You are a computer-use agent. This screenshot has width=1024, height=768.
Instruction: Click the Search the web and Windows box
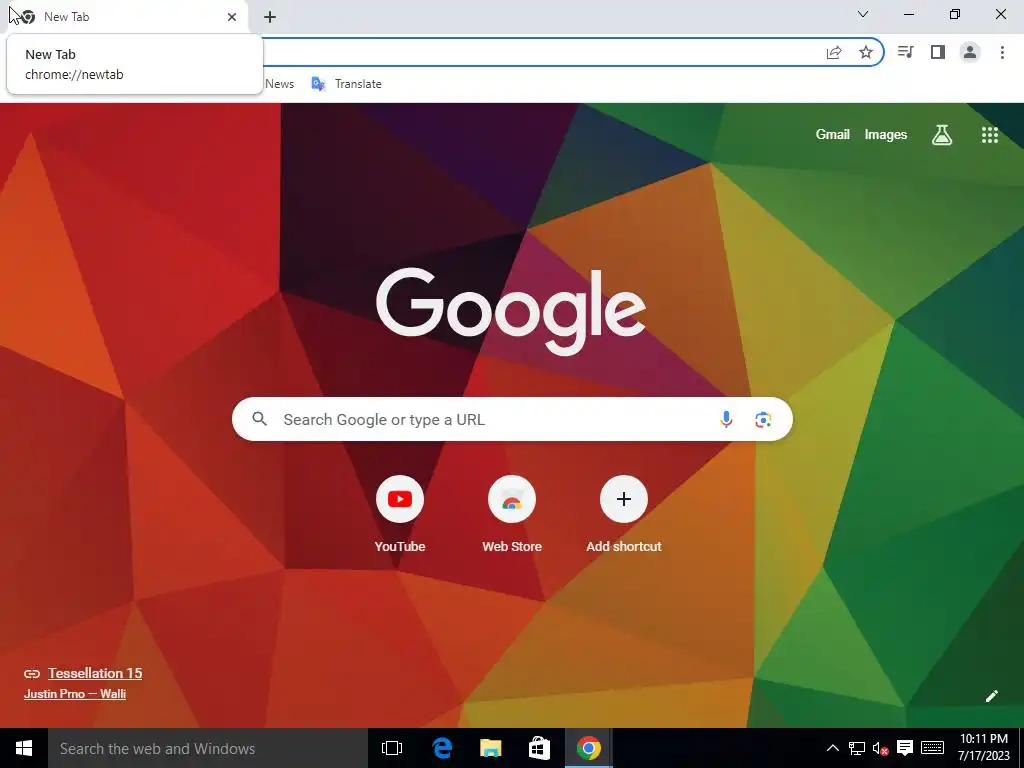point(208,748)
